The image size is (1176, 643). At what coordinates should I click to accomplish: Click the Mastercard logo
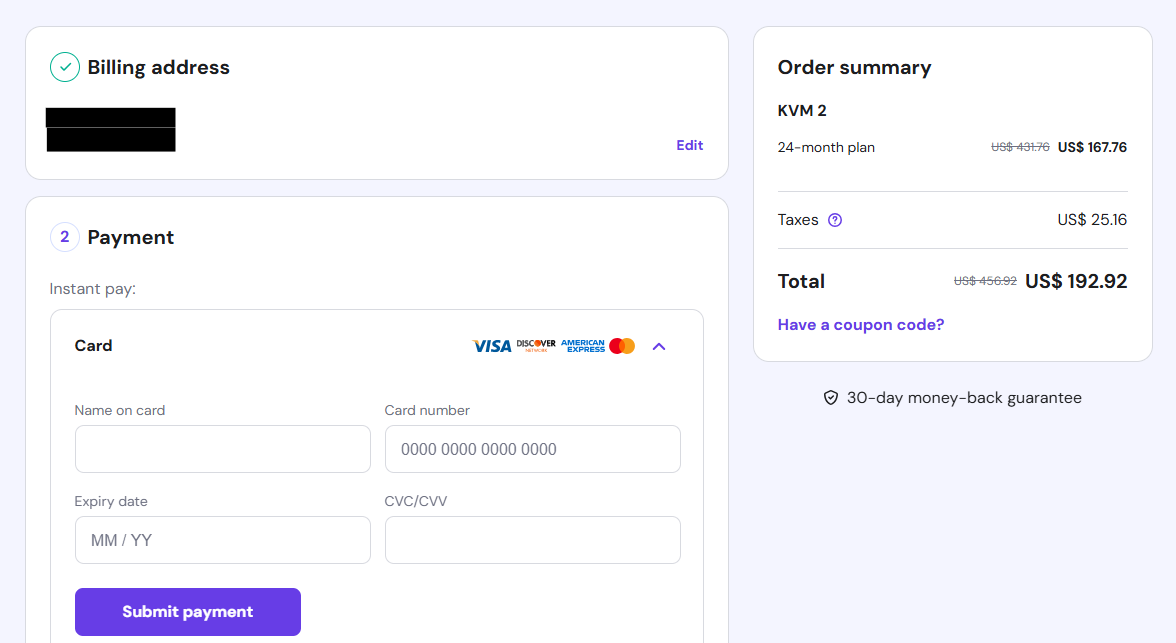coord(622,346)
